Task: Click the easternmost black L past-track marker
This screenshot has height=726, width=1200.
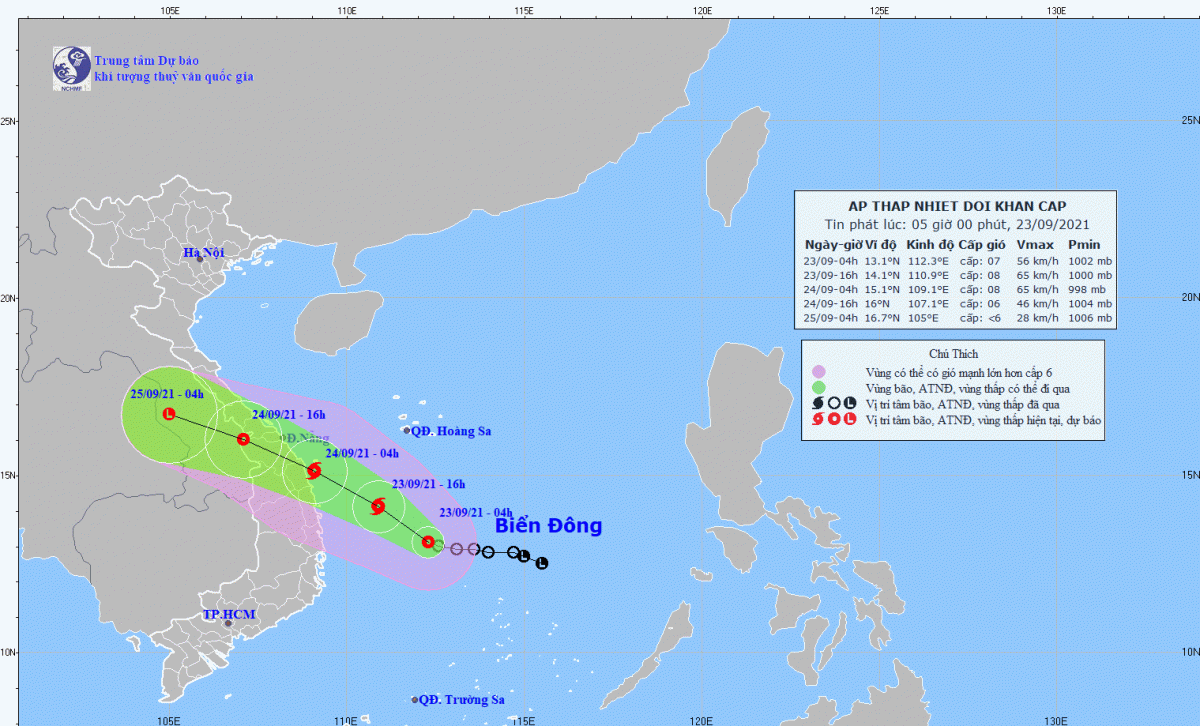Action: 542,563
